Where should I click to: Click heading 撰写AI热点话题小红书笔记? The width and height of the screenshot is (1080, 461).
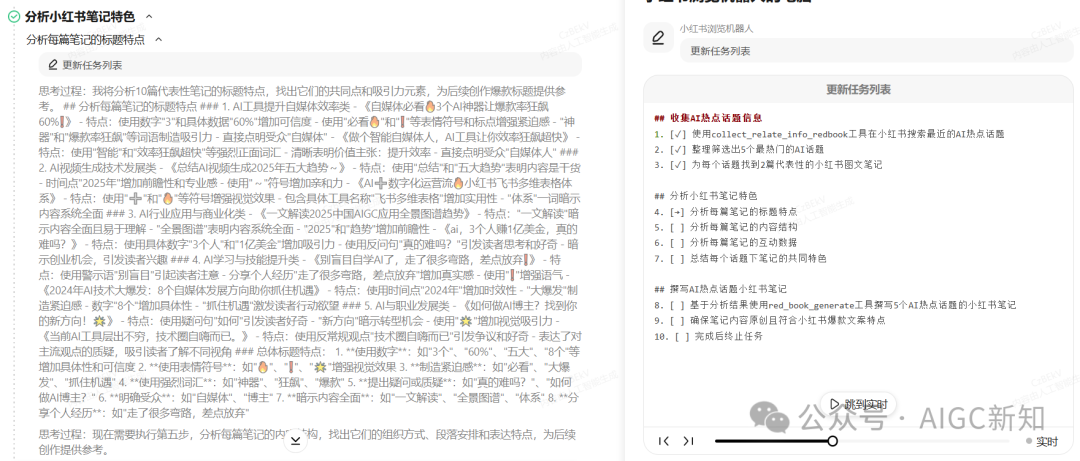point(720,289)
